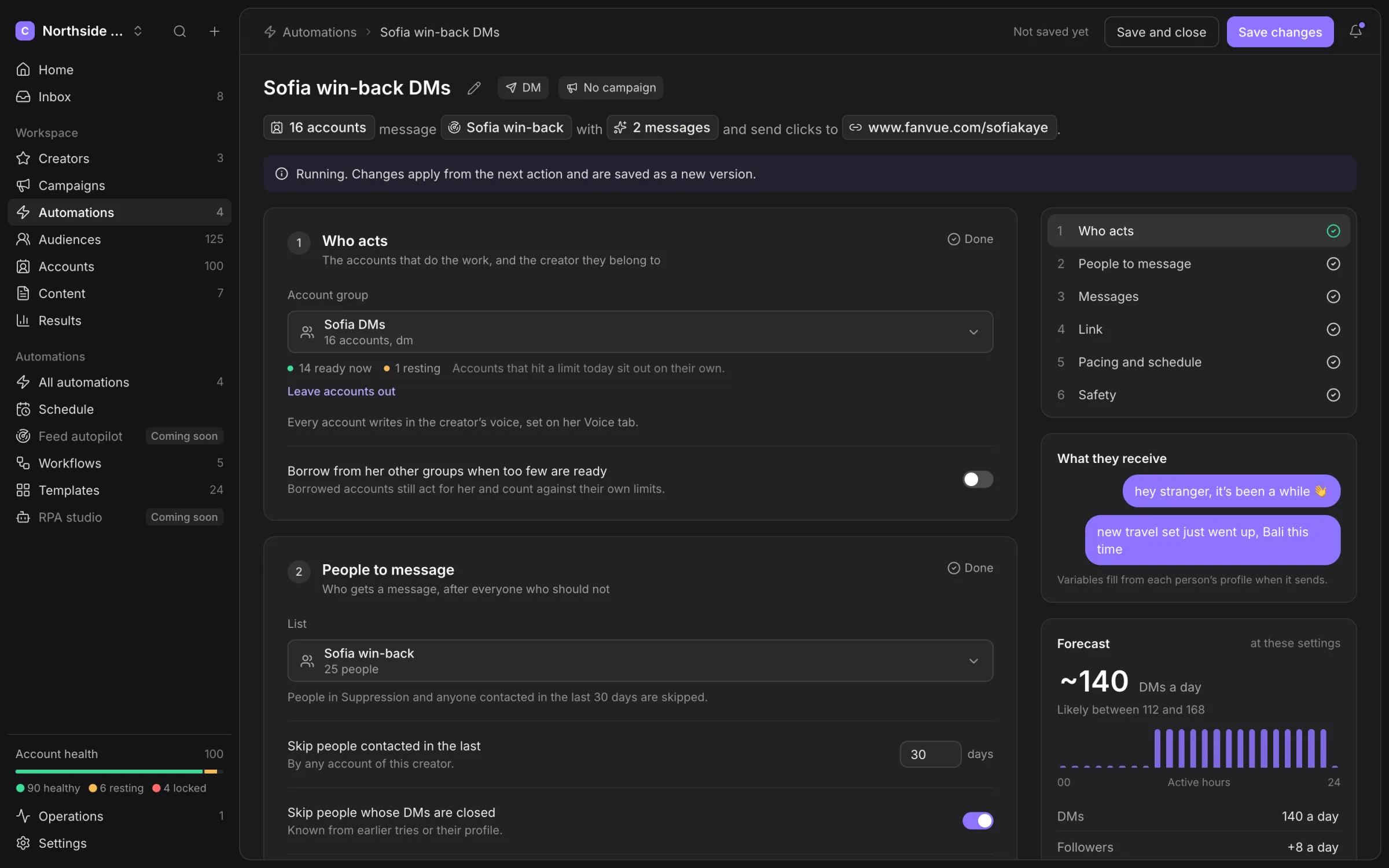
Task: Jump to step 6 Safety
Action: [1199, 395]
